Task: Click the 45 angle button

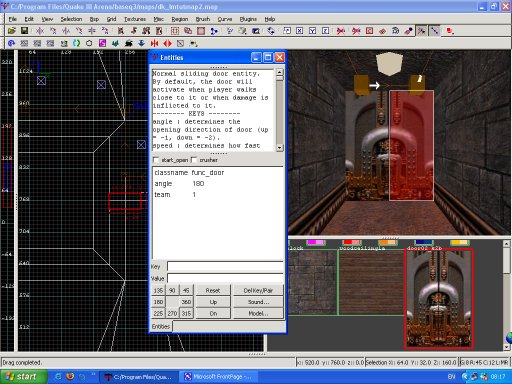Action: pos(186,290)
